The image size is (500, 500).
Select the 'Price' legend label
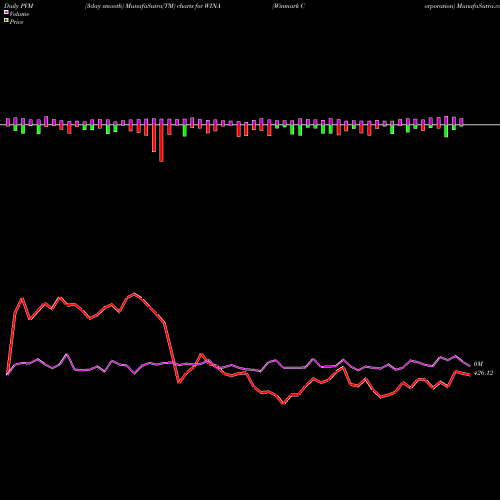(x=16, y=22)
